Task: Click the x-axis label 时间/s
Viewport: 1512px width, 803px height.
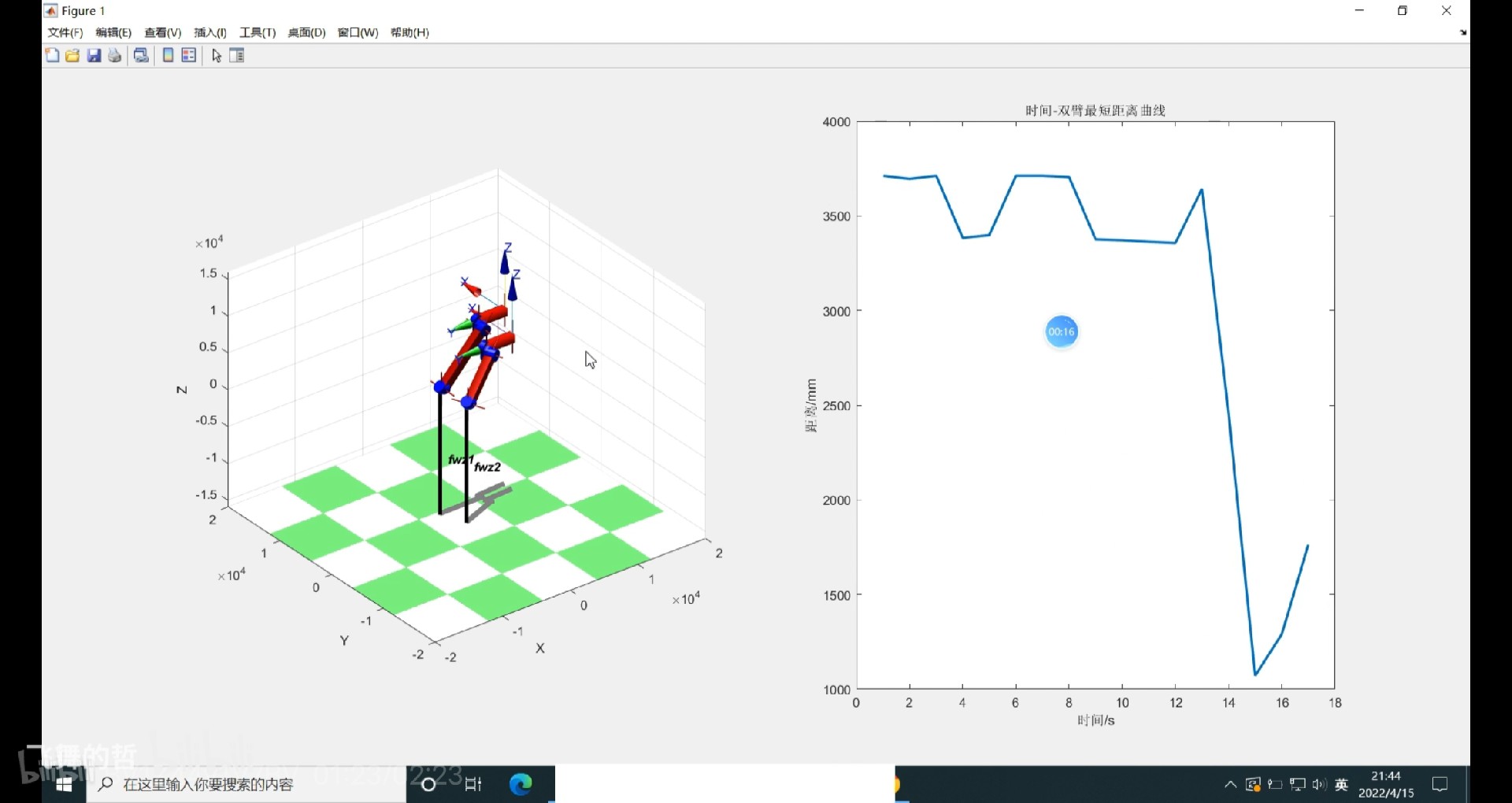Action: click(1095, 720)
